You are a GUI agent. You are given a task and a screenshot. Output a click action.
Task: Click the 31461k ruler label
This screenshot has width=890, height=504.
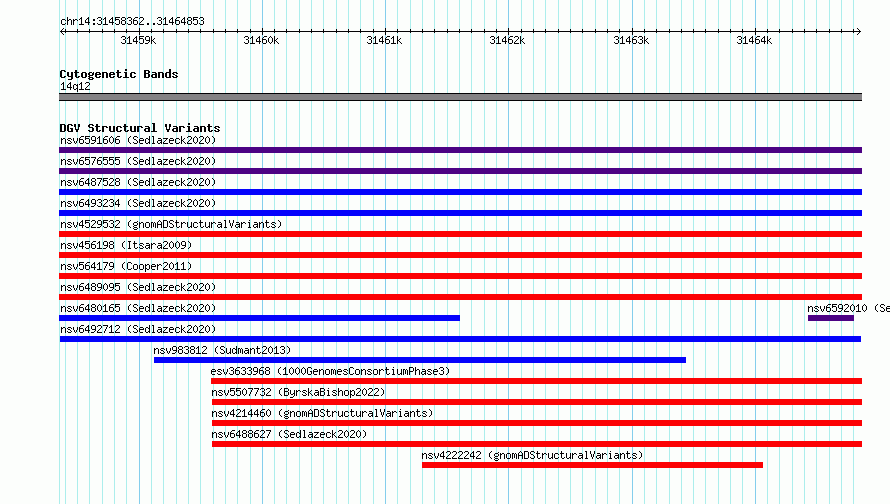coord(384,40)
